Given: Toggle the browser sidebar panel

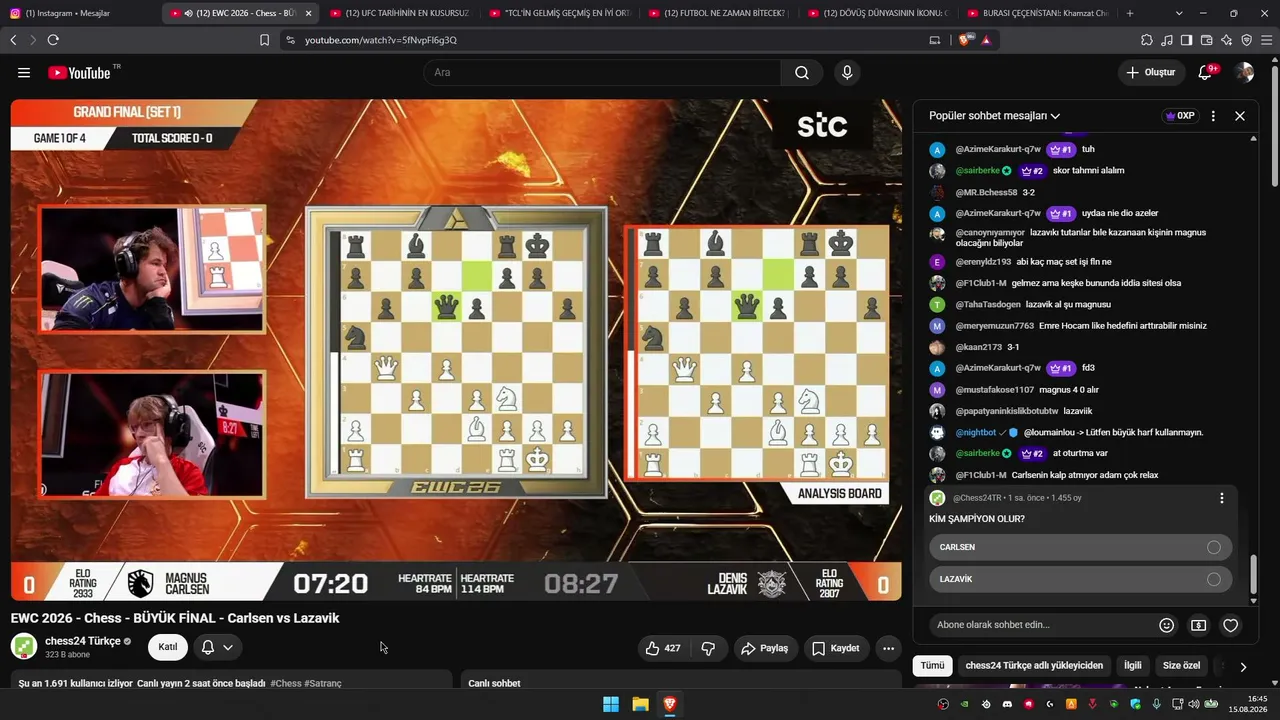Looking at the screenshot, I should [1186, 40].
